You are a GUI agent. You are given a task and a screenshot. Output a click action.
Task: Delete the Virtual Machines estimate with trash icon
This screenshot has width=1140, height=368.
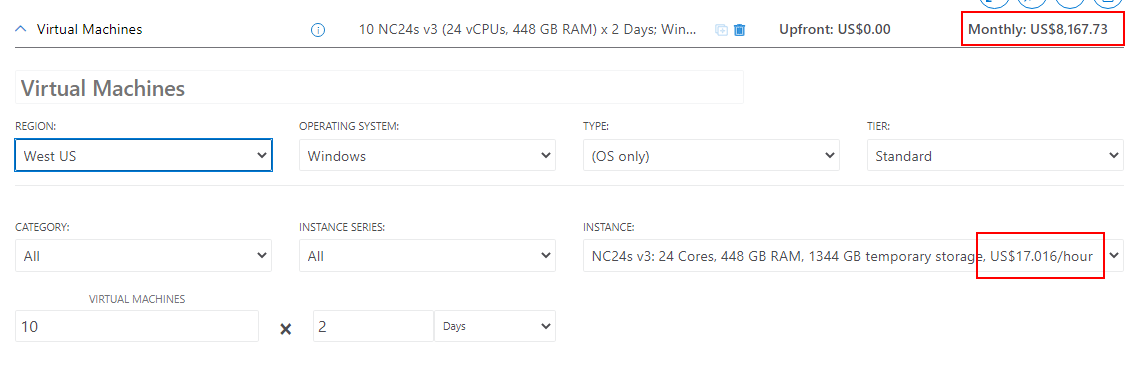pos(739,31)
